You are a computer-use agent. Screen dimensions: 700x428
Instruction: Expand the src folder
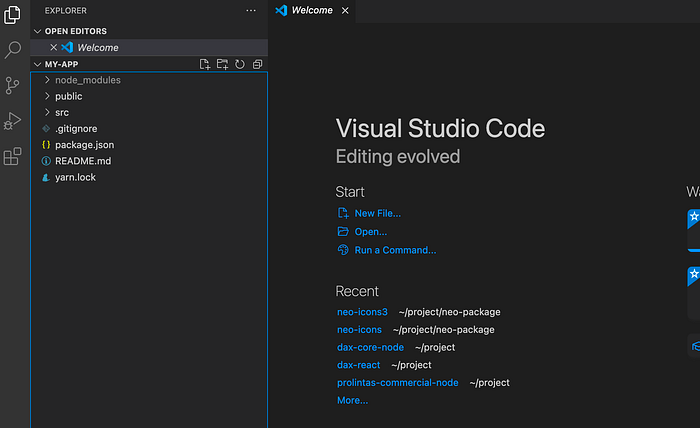click(62, 112)
